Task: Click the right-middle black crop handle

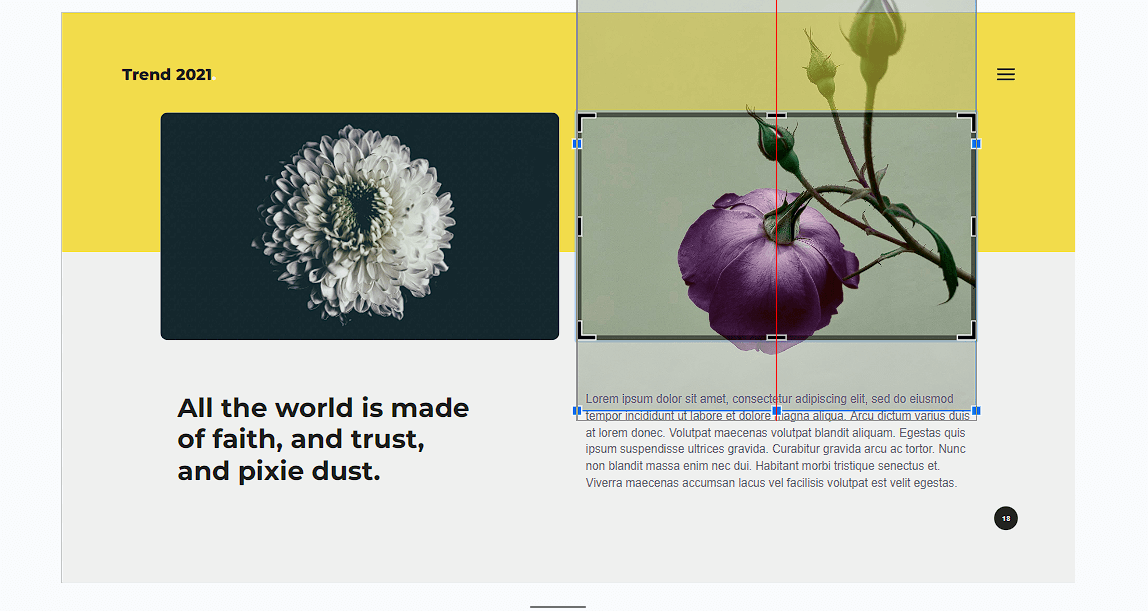Action: coord(974,227)
